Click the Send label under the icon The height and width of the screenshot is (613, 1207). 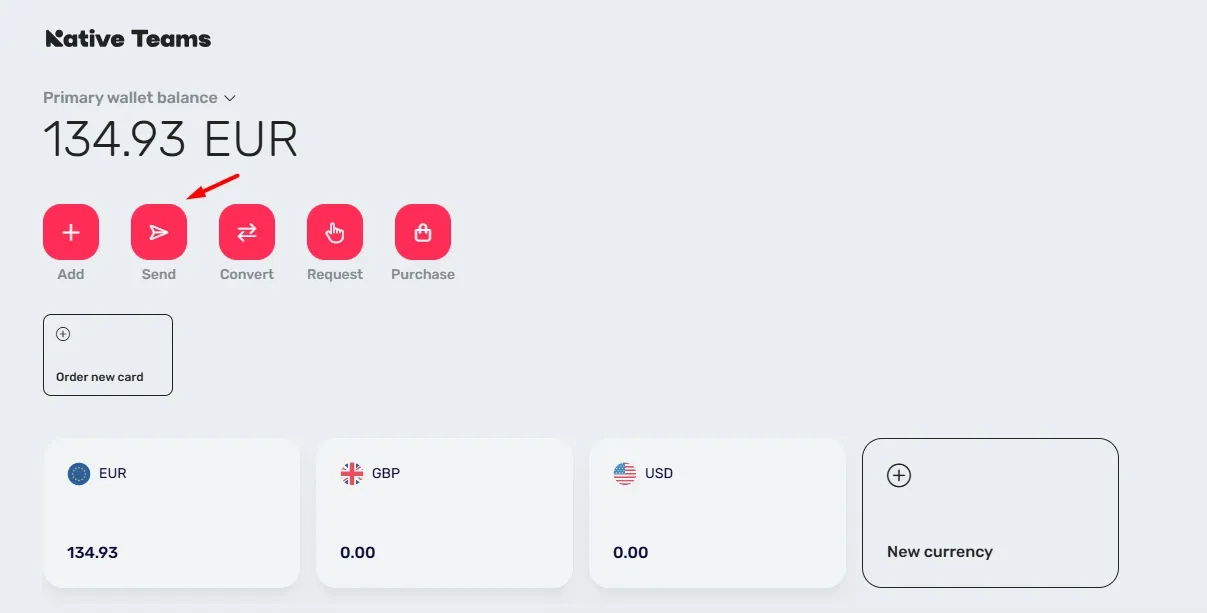coord(159,274)
